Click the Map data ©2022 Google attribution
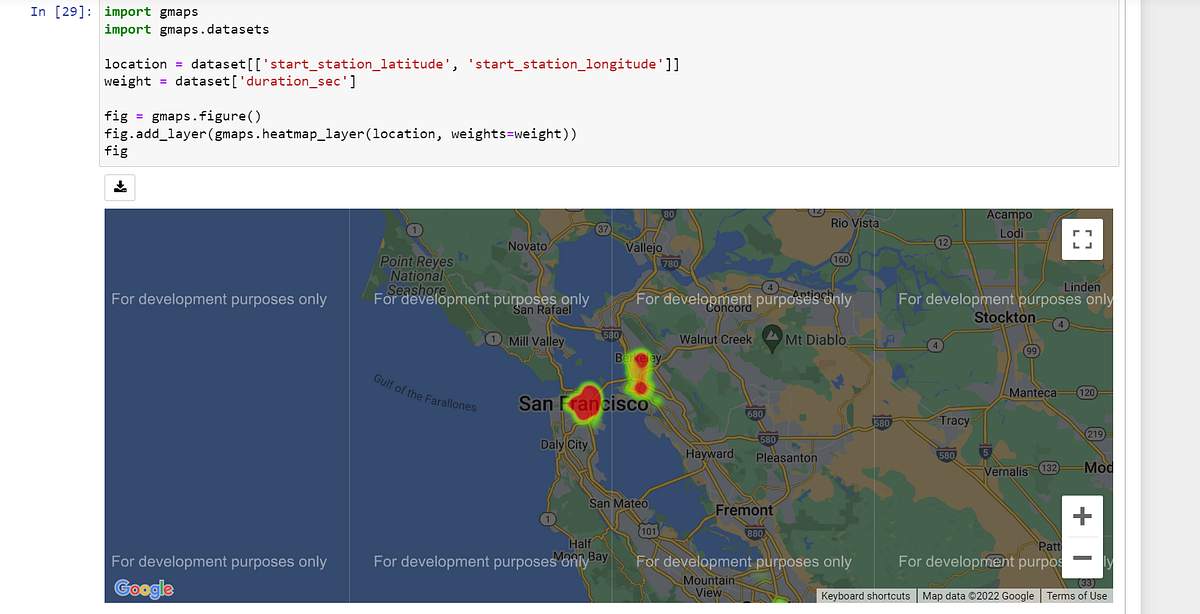The image size is (1200, 614). tap(977, 595)
